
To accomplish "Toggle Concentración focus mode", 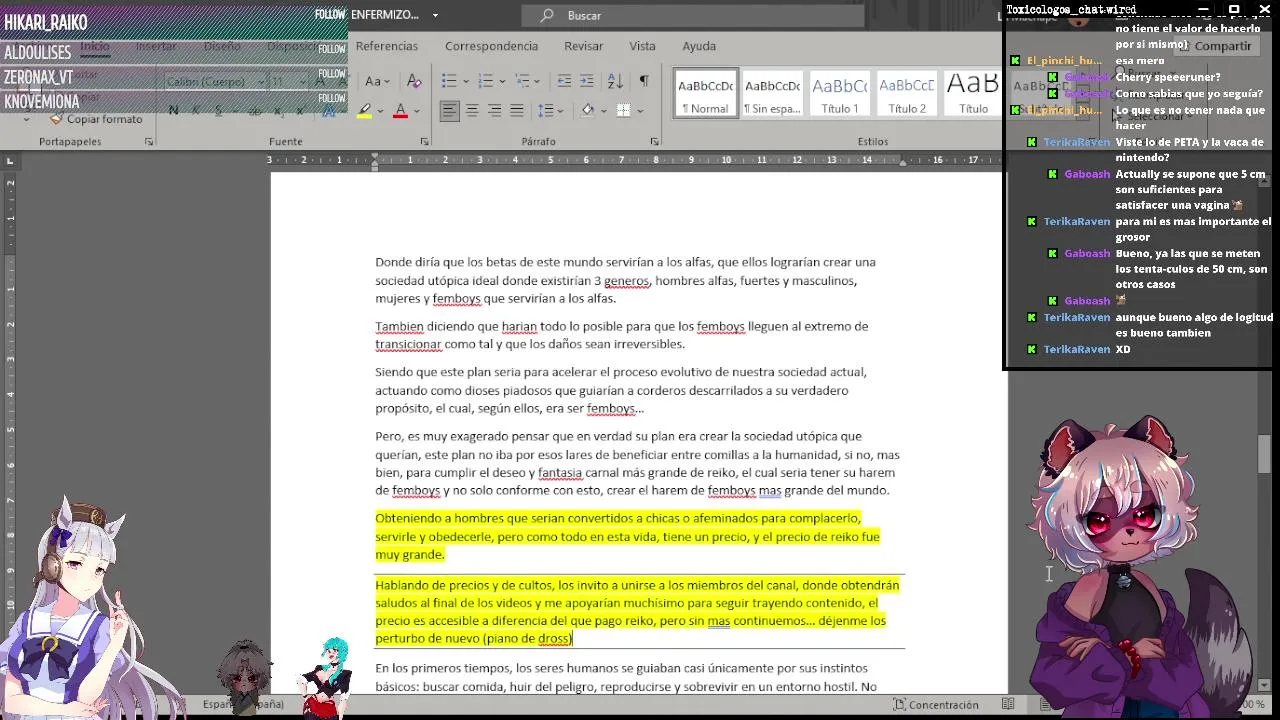I will click(x=935, y=704).
